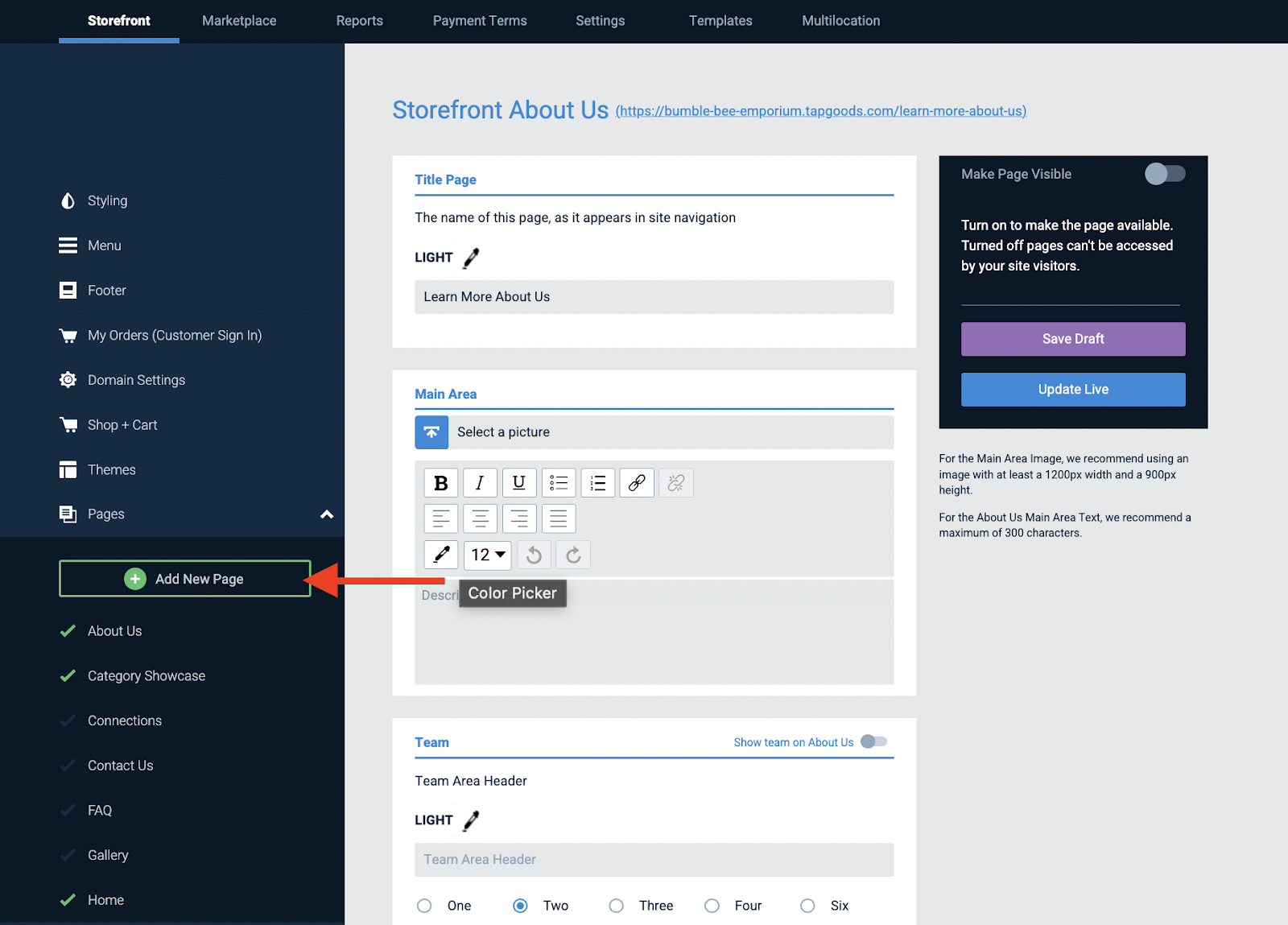Toggle Make Page Visible switch

tap(1165, 173)
